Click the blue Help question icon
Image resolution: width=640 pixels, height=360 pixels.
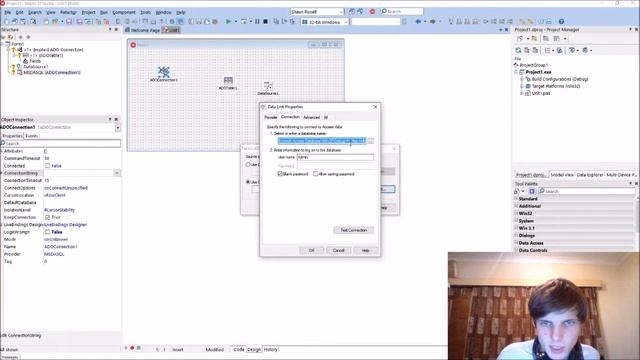[x=562, y=21]
